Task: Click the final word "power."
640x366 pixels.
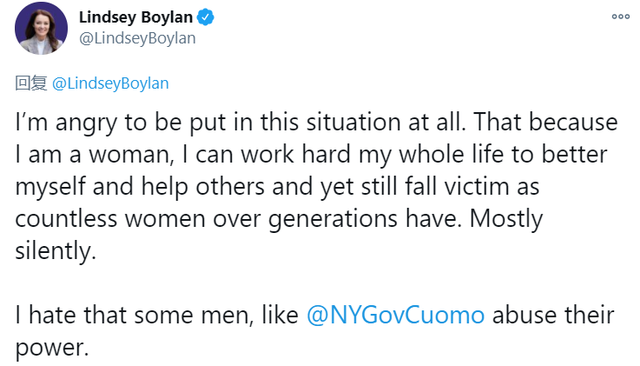Action: (x=52, y=348)
